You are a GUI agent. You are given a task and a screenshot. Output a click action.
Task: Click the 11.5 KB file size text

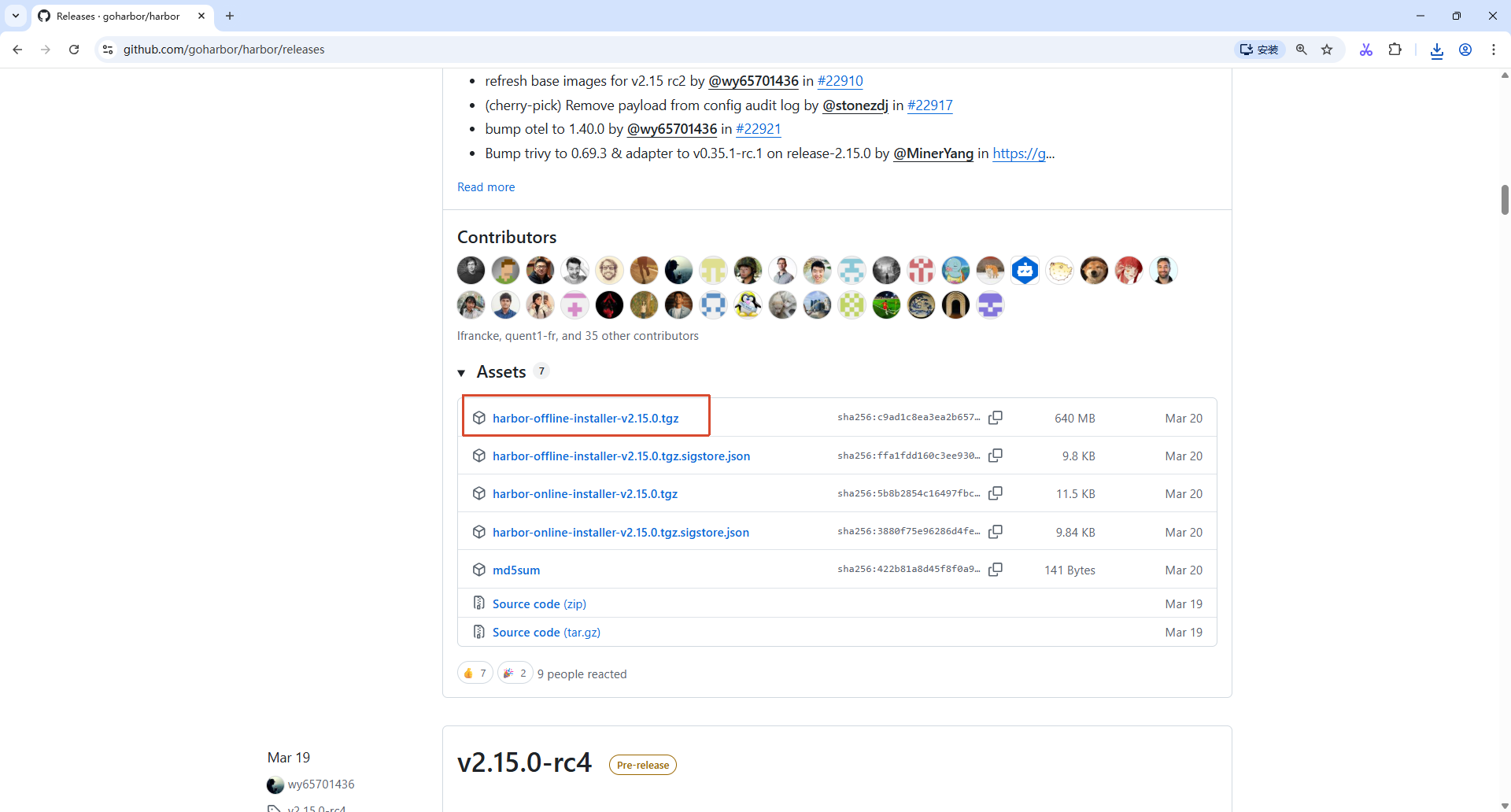(x=1076, y=494)
